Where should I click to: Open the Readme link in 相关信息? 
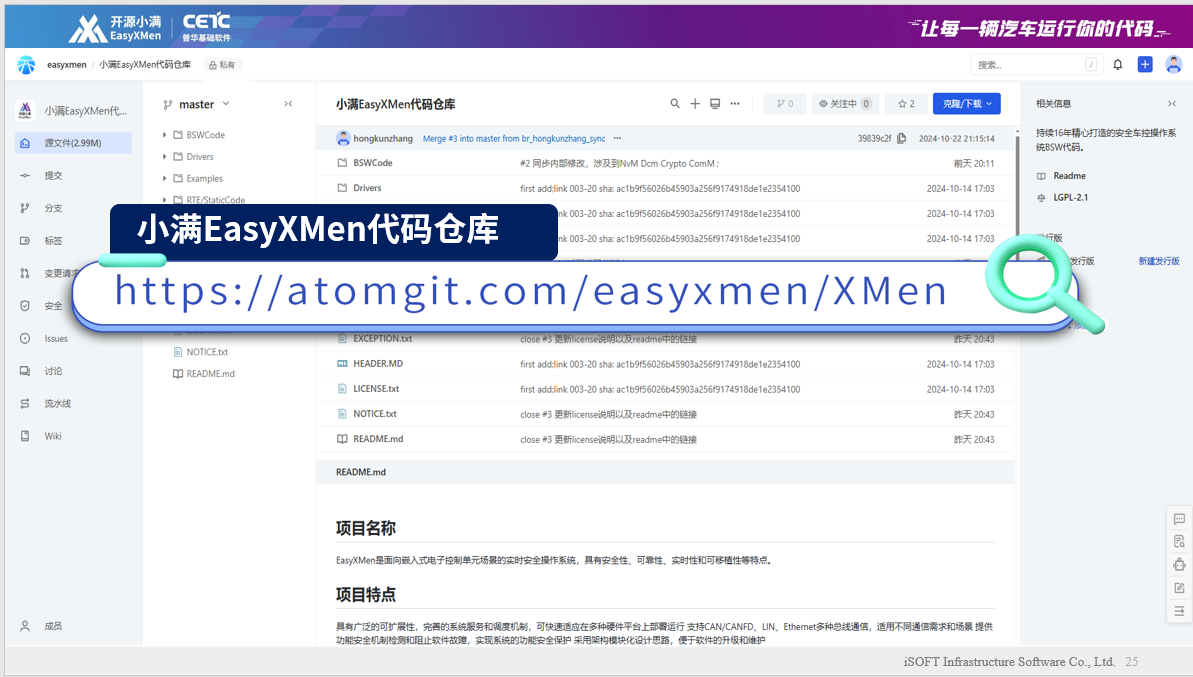[1069, 176]
